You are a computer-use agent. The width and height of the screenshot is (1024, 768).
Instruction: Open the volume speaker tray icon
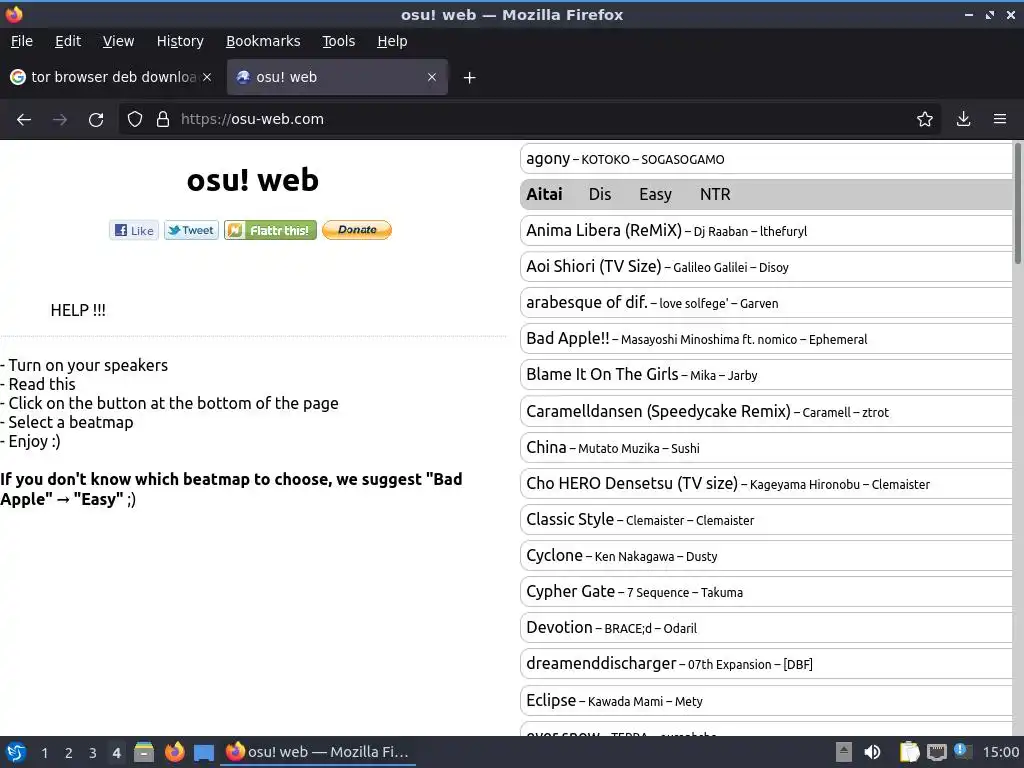point(872,752)
